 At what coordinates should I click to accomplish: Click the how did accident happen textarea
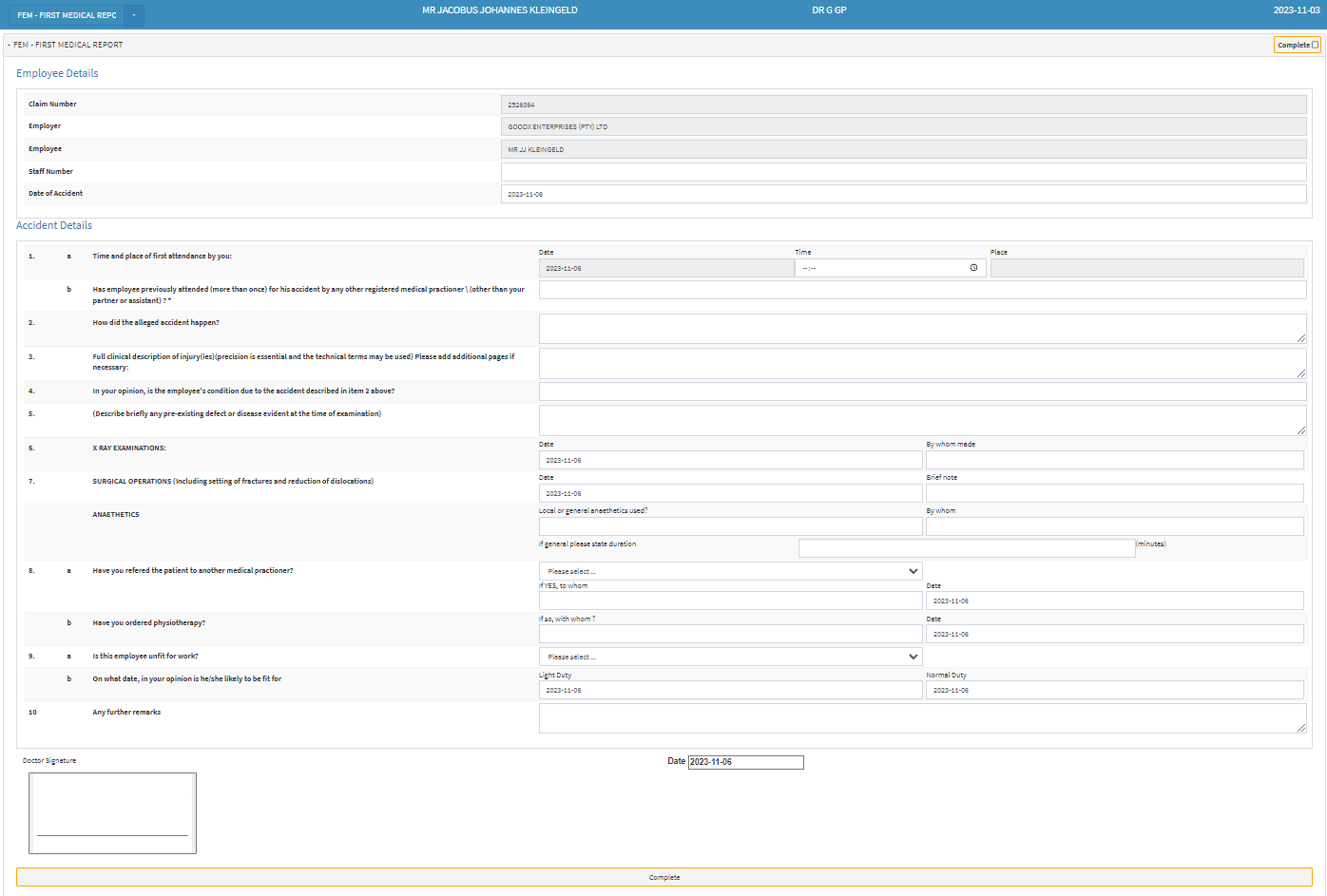922,329
